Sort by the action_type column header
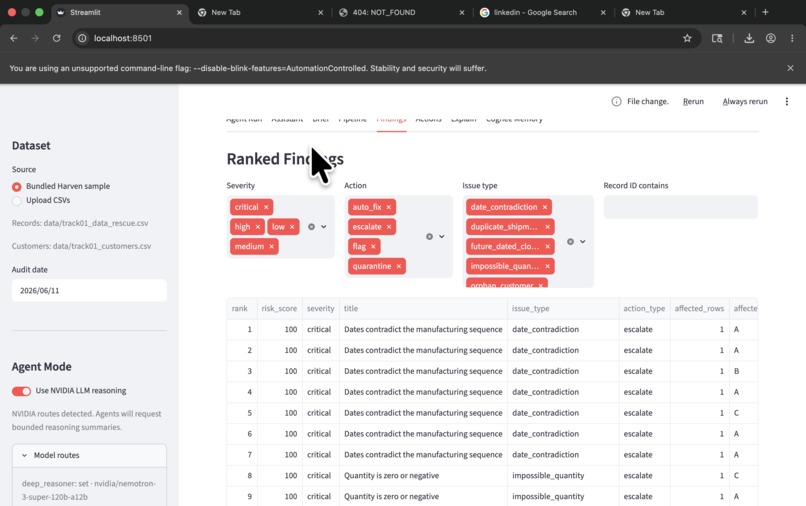The image size is (806, 506). (x=644, y=309)
